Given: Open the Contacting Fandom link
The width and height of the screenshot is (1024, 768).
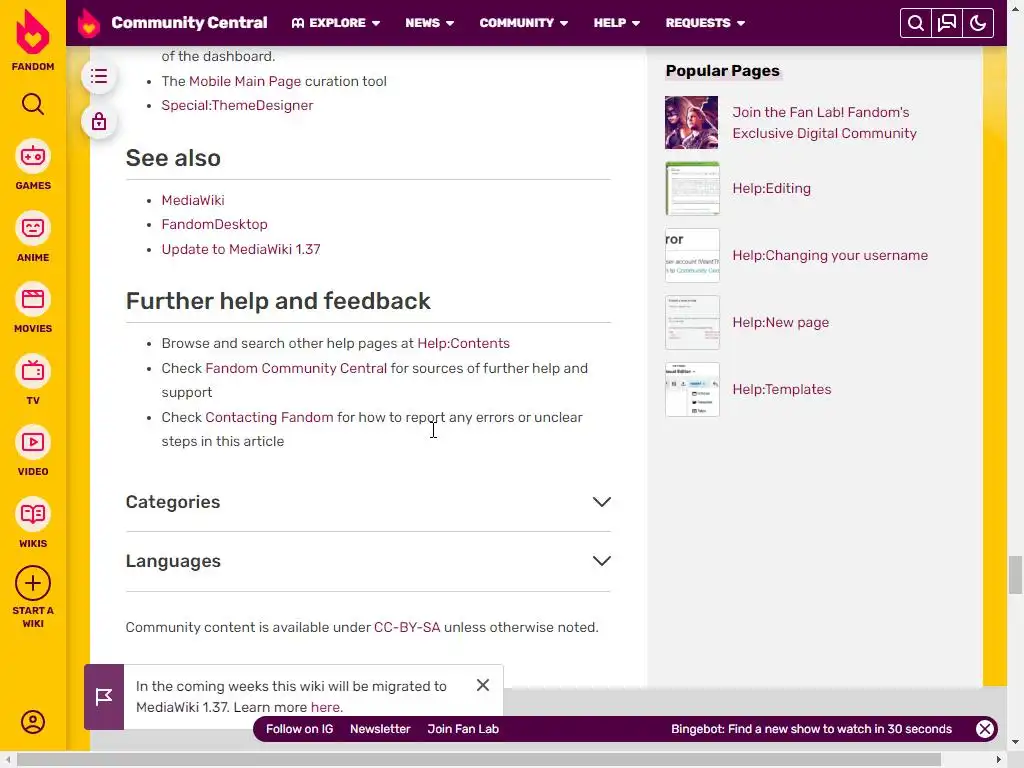Looking at the screenshot, I should pos(269,417).
